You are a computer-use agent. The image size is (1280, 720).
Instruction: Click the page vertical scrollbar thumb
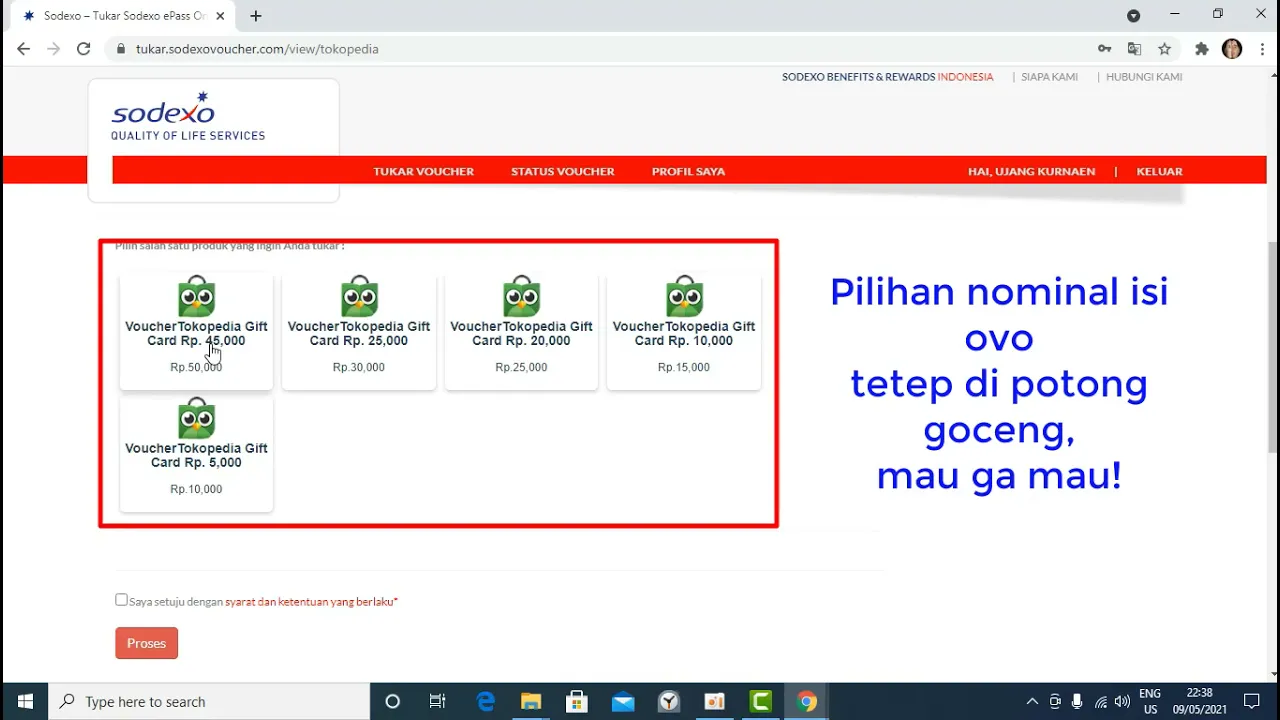point(1272,346)
